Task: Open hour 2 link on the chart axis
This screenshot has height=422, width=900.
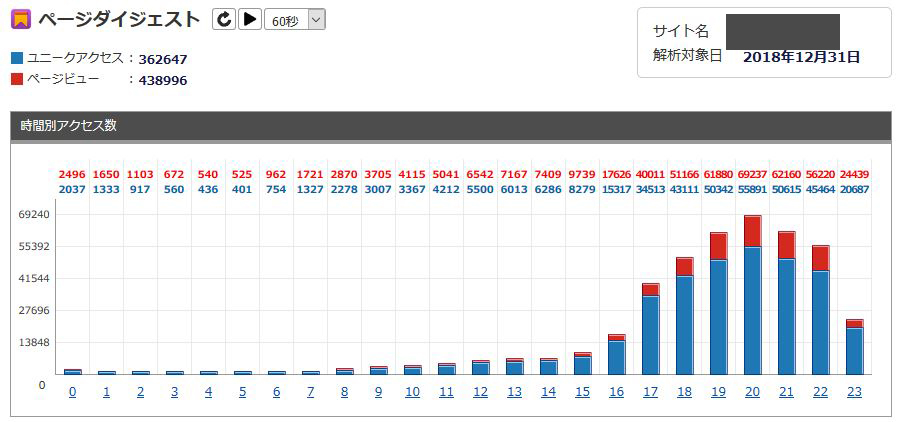Action: tap(140, 392)
